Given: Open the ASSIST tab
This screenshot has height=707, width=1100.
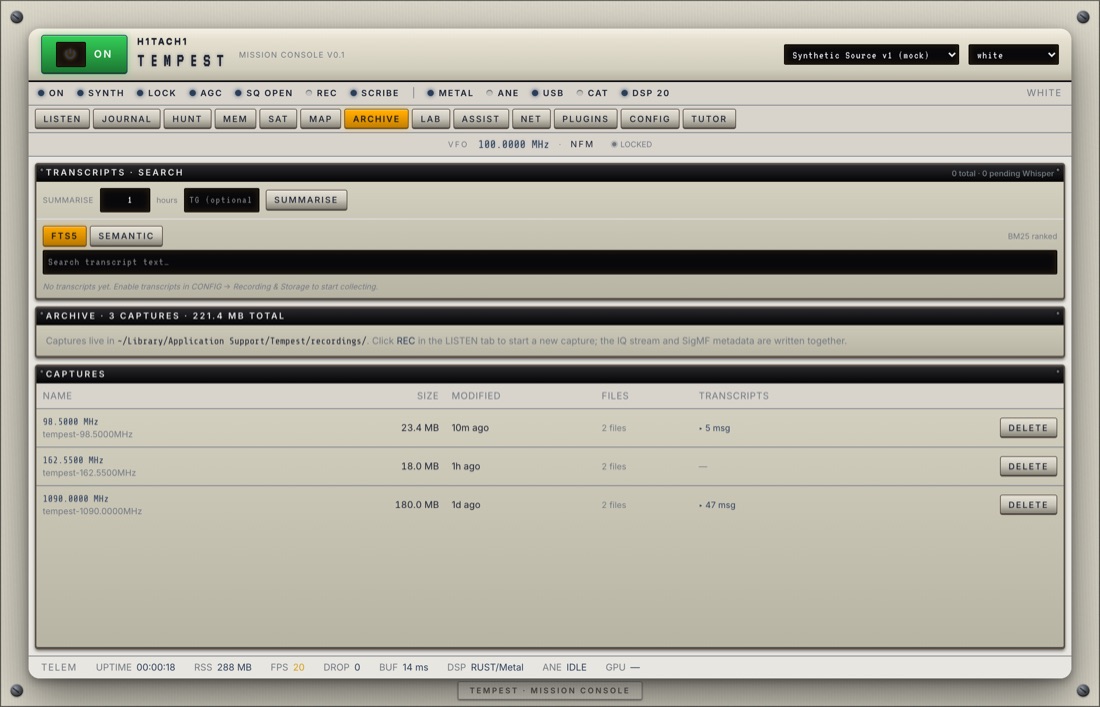Looking at the screenshot, I should click(481, 119).
